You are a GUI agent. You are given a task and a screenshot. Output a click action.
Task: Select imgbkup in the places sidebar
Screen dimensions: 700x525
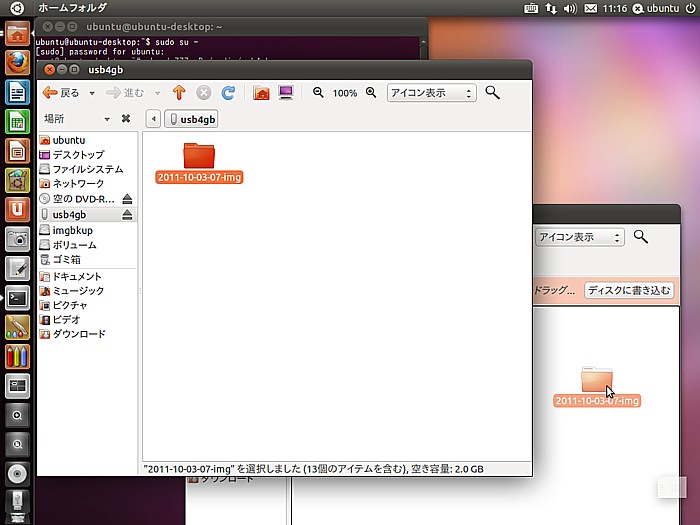[72, 230]
